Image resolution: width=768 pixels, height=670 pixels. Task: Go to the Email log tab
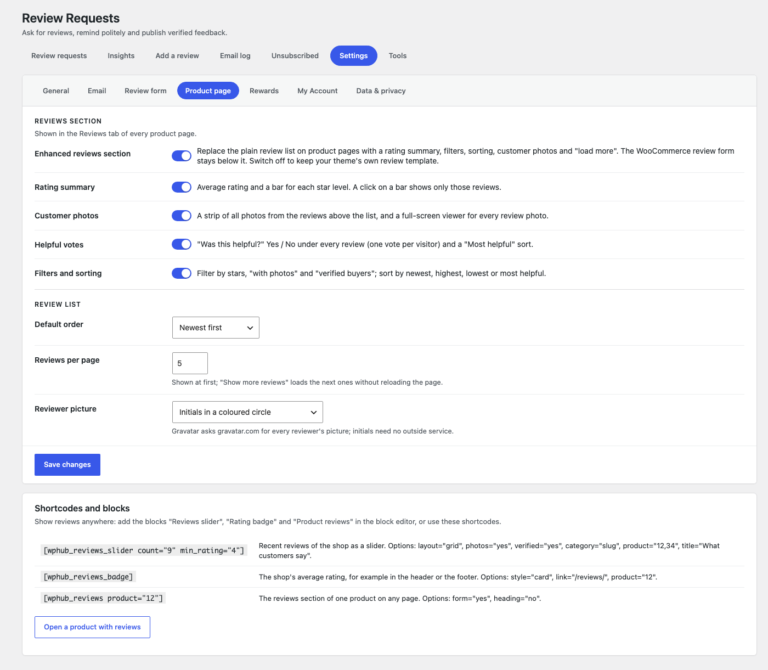click(235, 56)
